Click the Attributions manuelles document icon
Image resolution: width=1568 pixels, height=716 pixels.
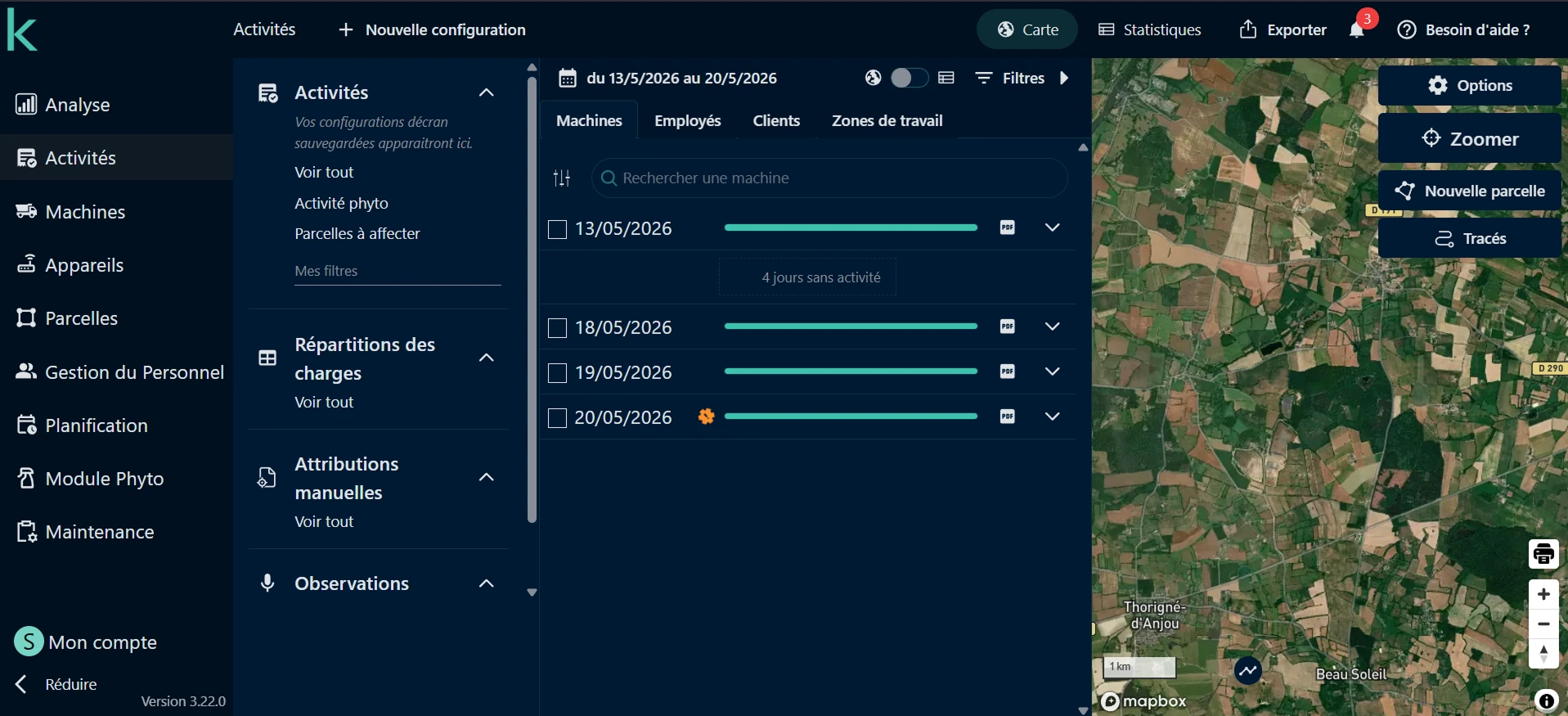(267, 477)
